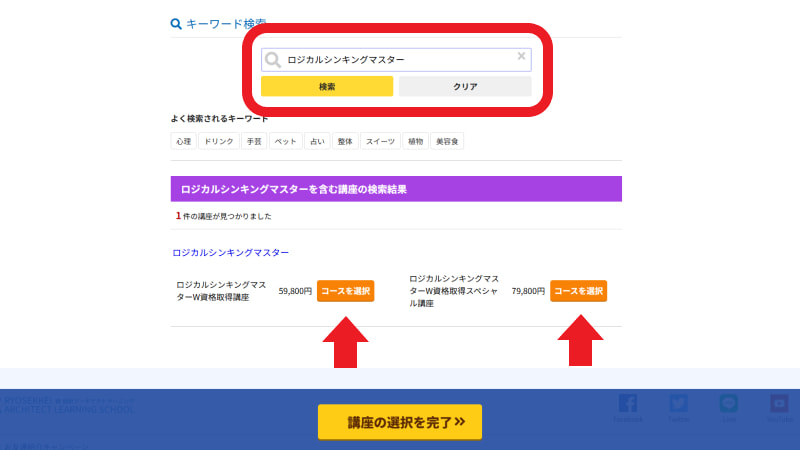Click the 1件の講座が見つかりました result count

(223, 216)
